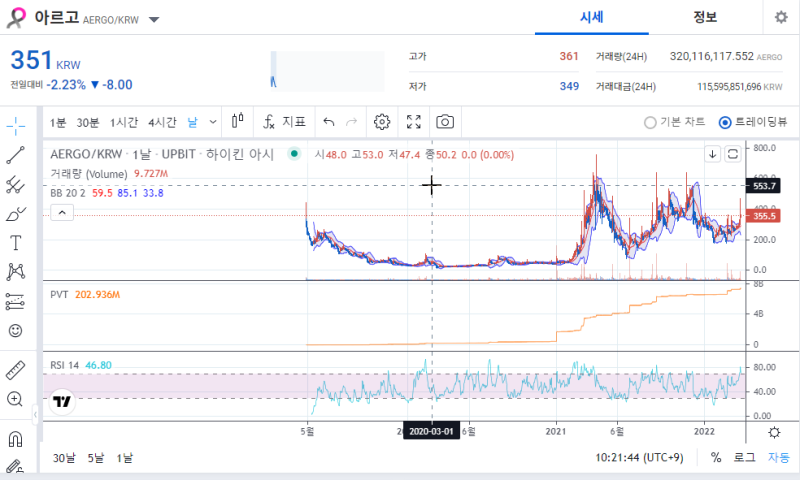Click the high price value 361
Viewport: 800px width, 480px height.
[x=569, y=56]
